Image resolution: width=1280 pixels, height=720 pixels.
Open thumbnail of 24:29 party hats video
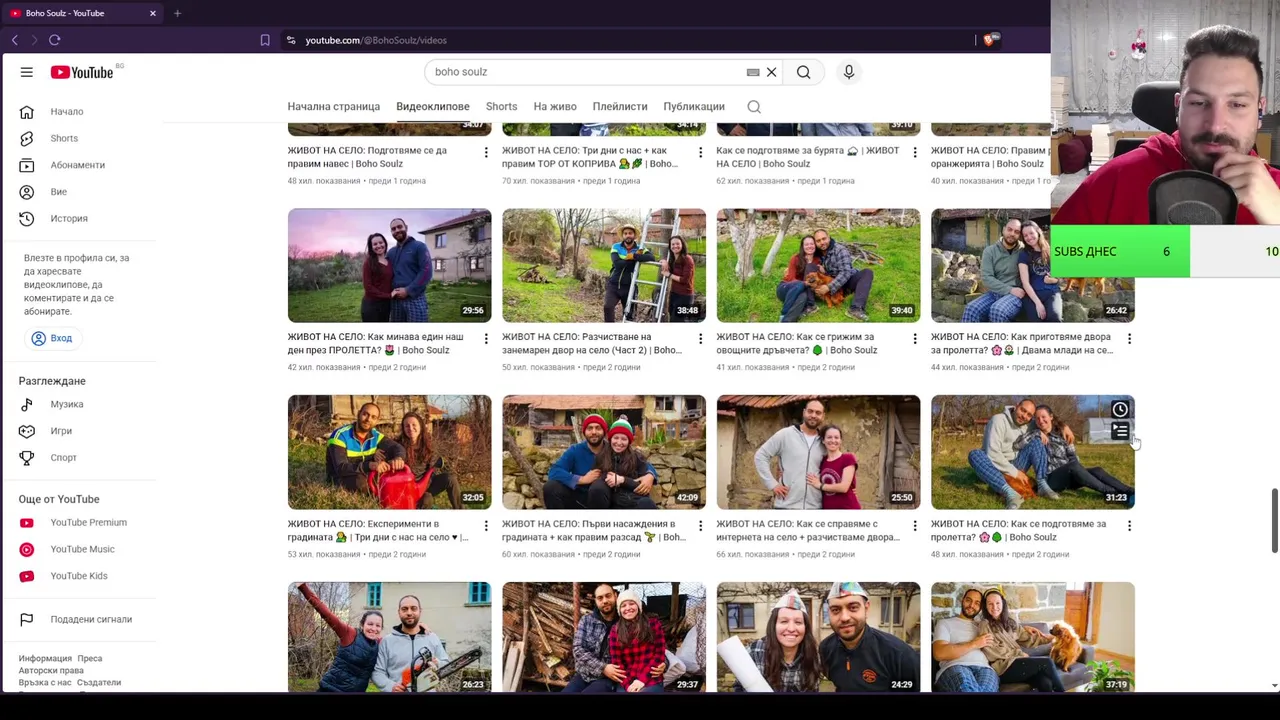coord(818,637)
